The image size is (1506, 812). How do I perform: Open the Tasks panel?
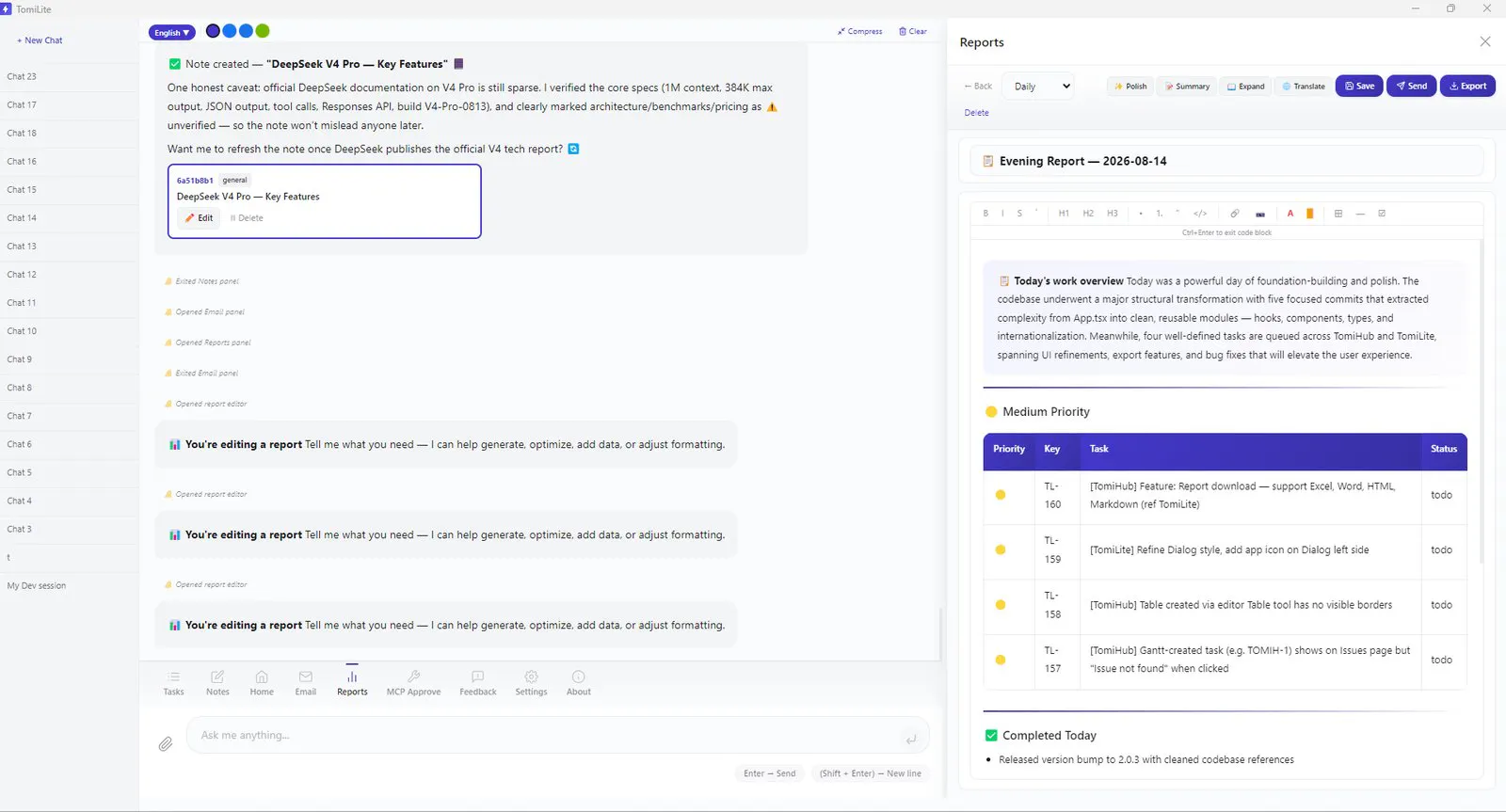[x=174, y=683]
